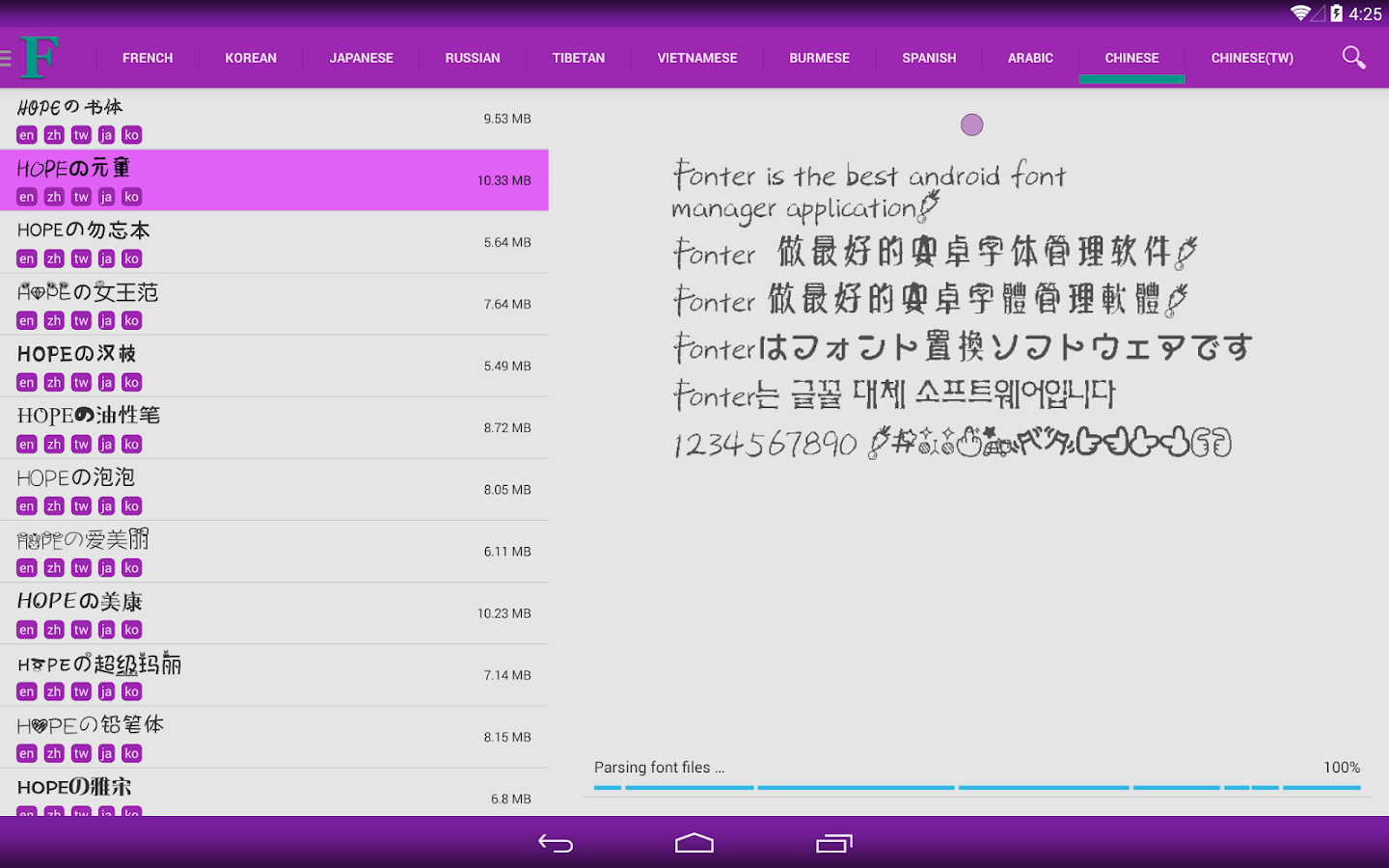The height and width of the screenshot is (868, 1389).
Task: Tap the 'ko' tag on 8.72 MB font
Action: pyautogui.click(x=132, y=444)
